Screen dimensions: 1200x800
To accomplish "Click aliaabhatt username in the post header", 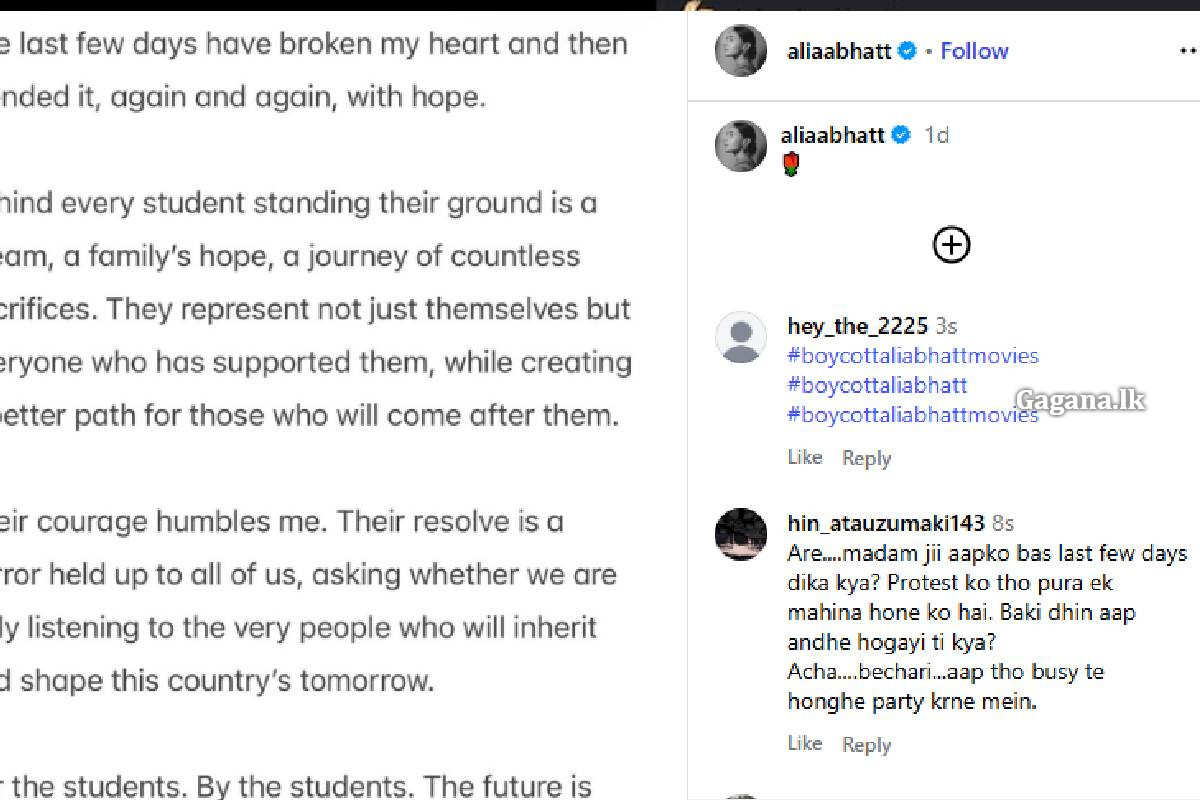I will [839, 51].
